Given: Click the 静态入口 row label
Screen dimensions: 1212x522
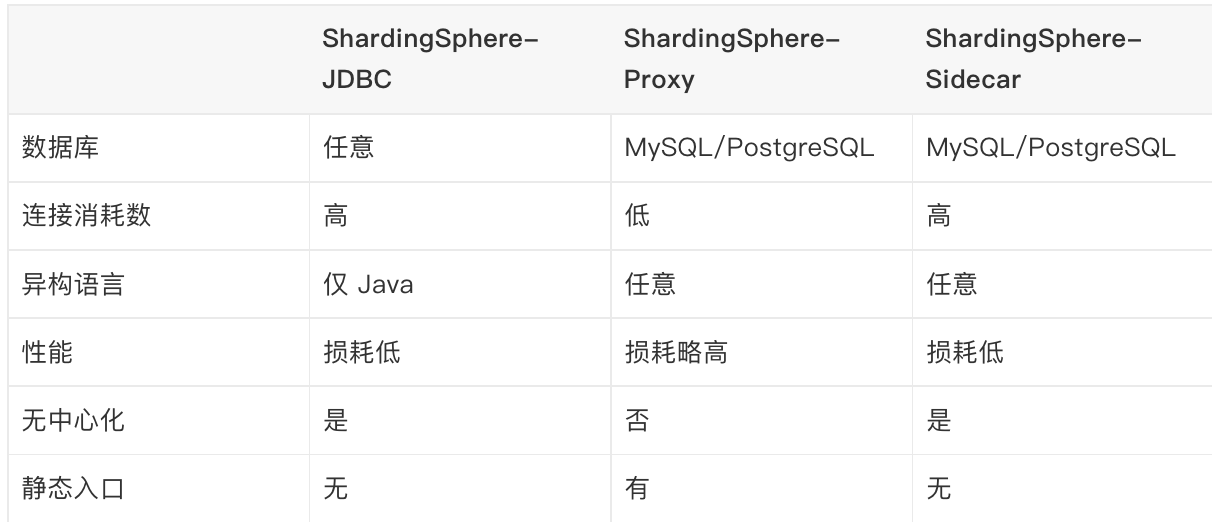Looking at the screenshot, I should click(x=73, y=488).
